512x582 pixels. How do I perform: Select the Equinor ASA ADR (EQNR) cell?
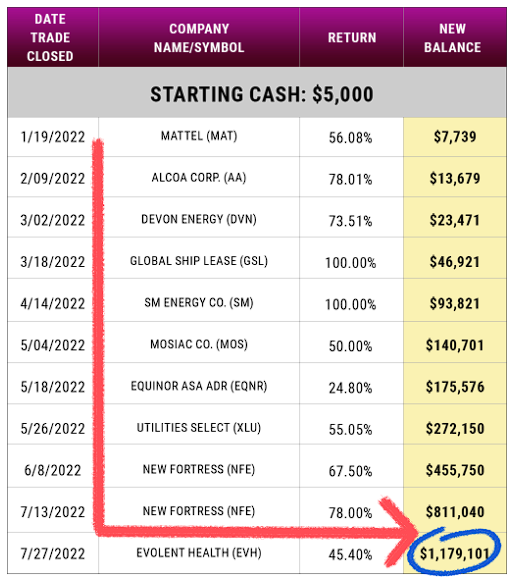click(x=199, y=386)
